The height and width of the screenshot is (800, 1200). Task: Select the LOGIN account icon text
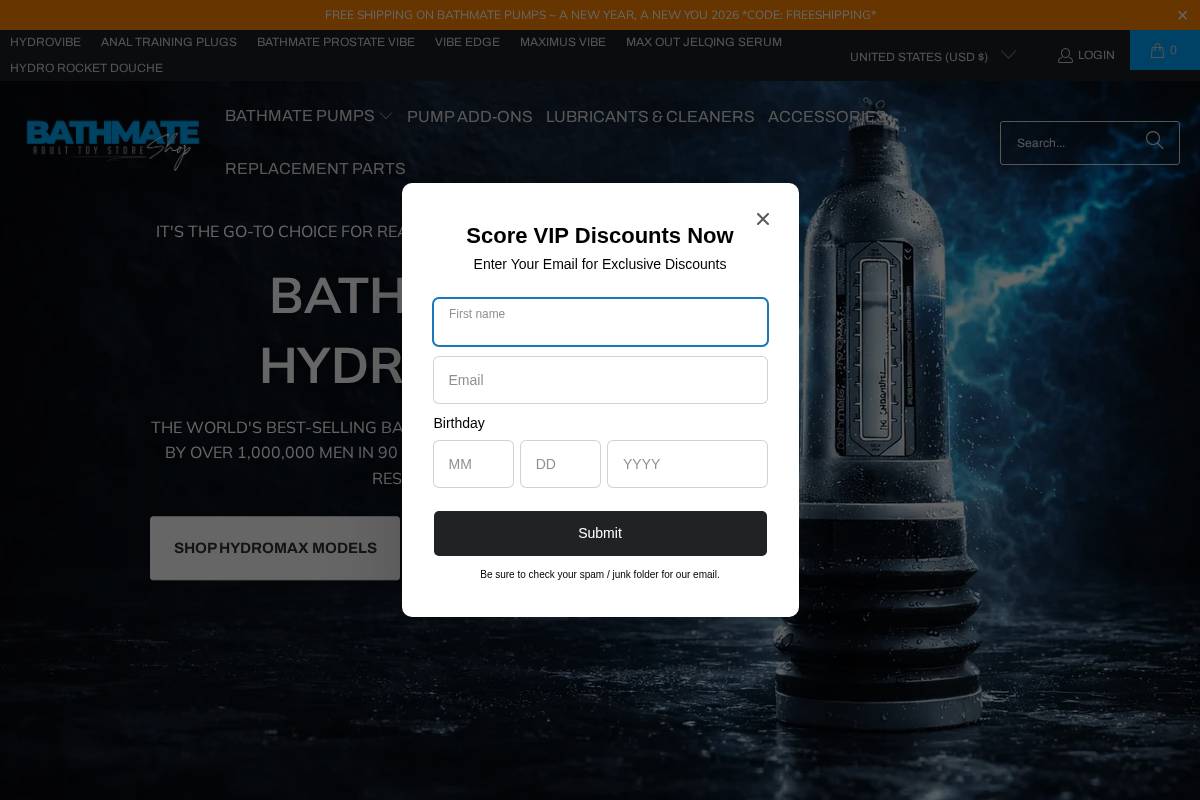coord(1096,55)
